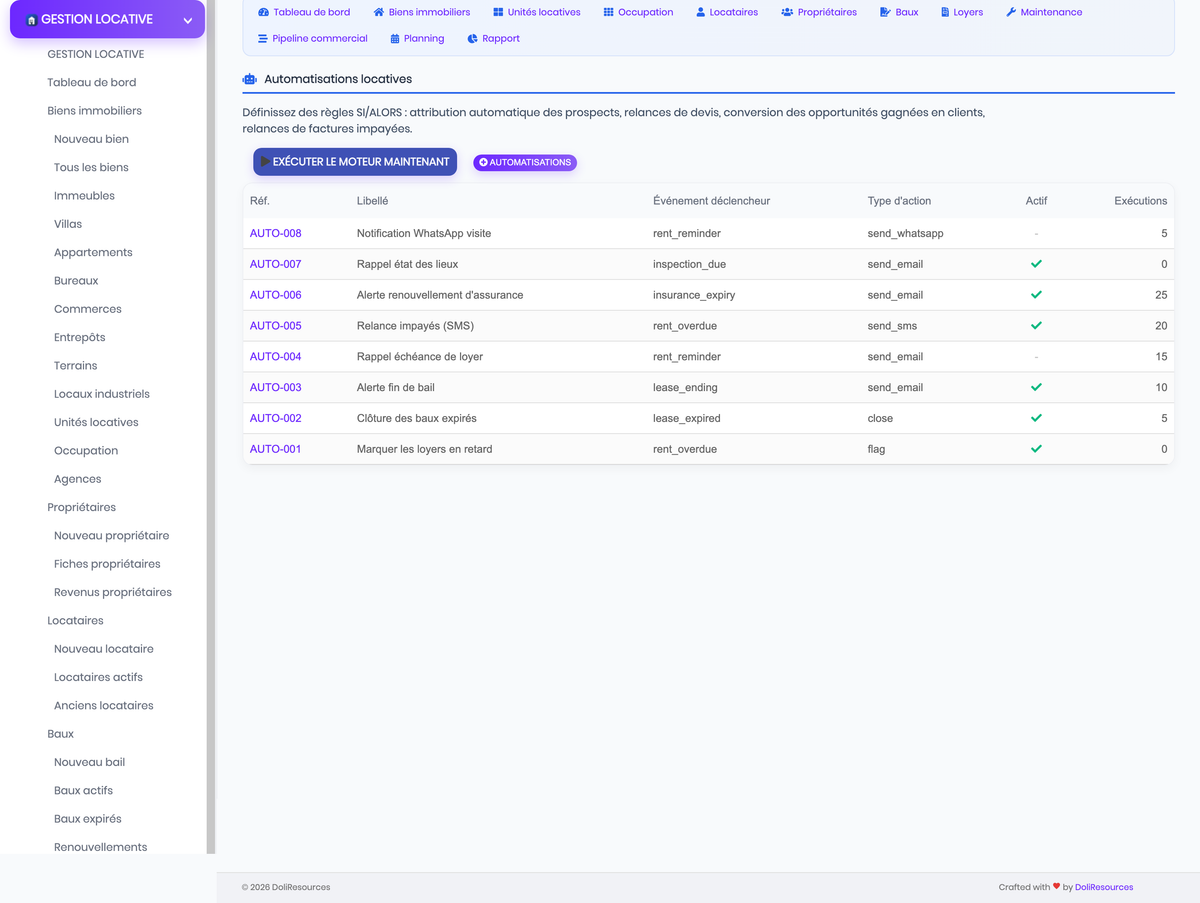This screenshot has width=1200, height=903.
Task: Open Nouveau bien in sidebar
Action: click(x=91, y=139)
